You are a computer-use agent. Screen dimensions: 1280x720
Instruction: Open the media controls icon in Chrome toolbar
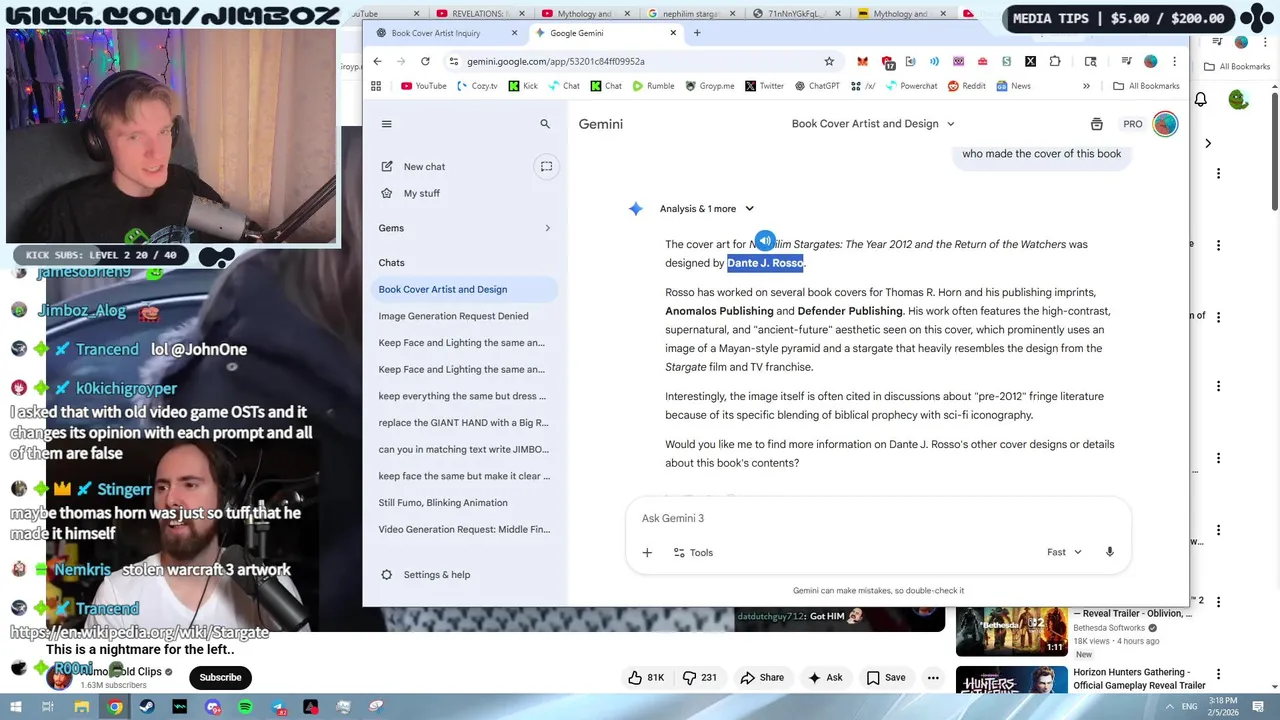tap(1126, 61)
